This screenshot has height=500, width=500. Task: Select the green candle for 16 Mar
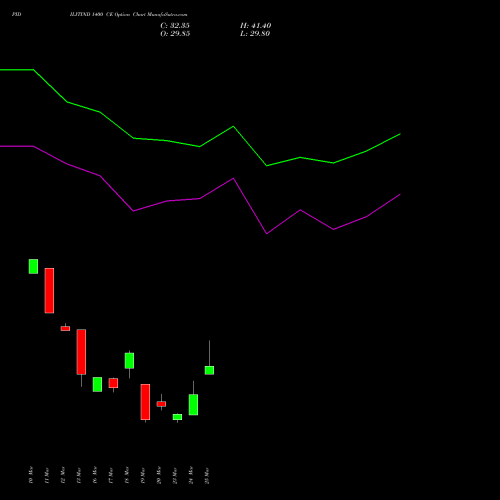coord(97,384)
